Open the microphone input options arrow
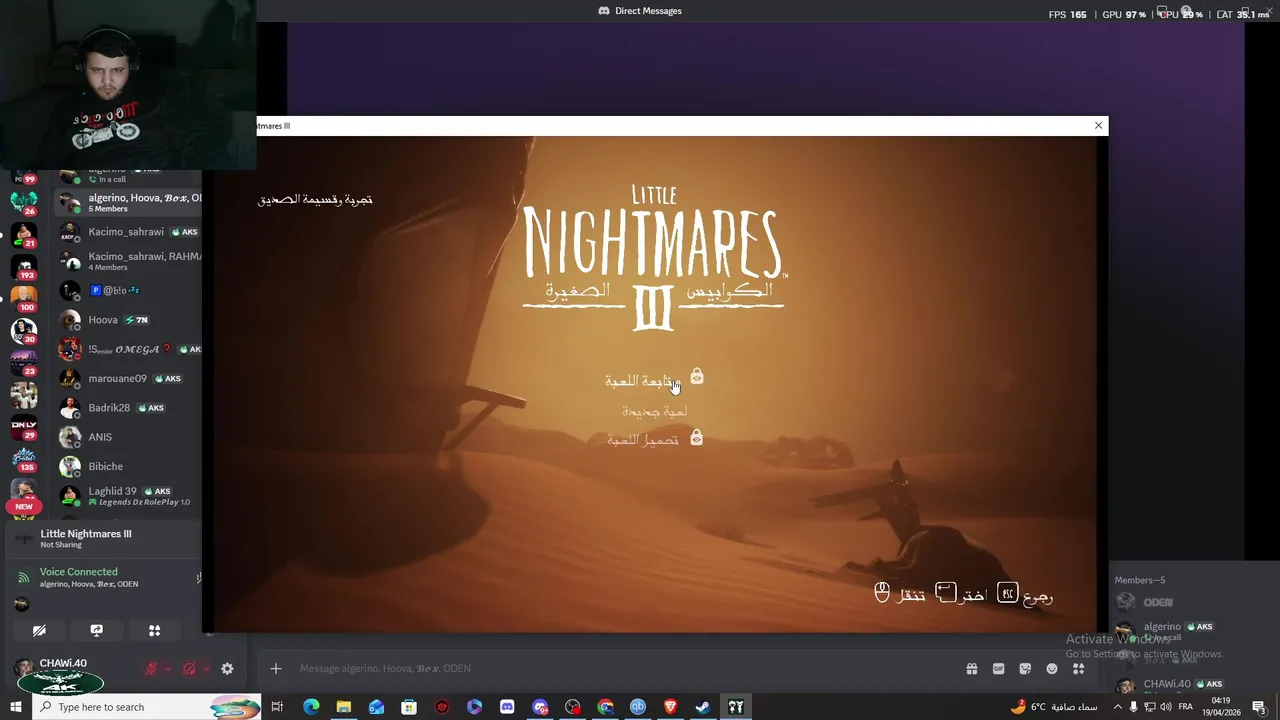 click(x=167, y=669)
